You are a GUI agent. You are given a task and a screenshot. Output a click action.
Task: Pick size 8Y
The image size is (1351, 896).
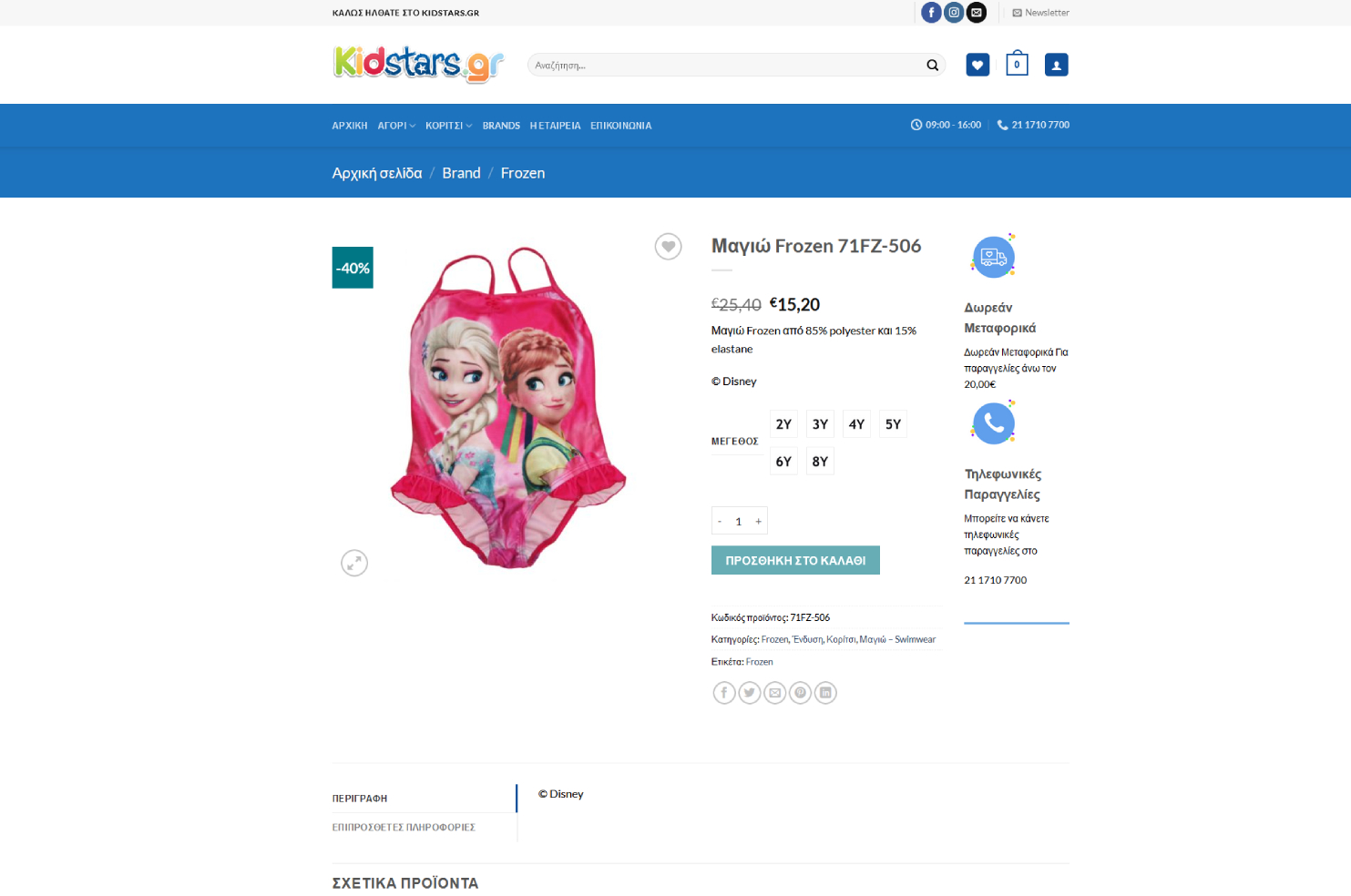pyautogui.click(x=820, y=462)
